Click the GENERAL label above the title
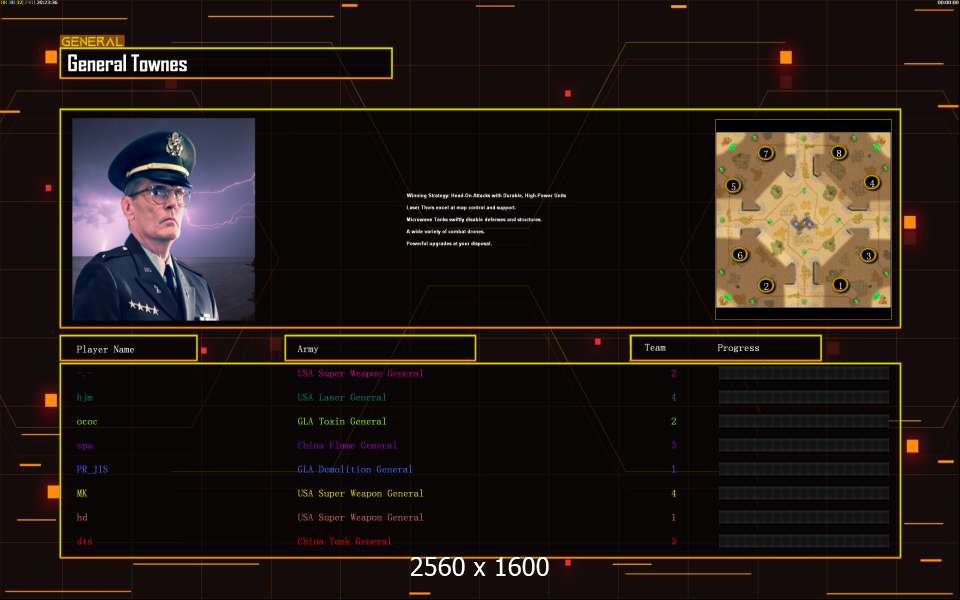The width and height of the screenshot is (960, 600). [x=92, y=41]
